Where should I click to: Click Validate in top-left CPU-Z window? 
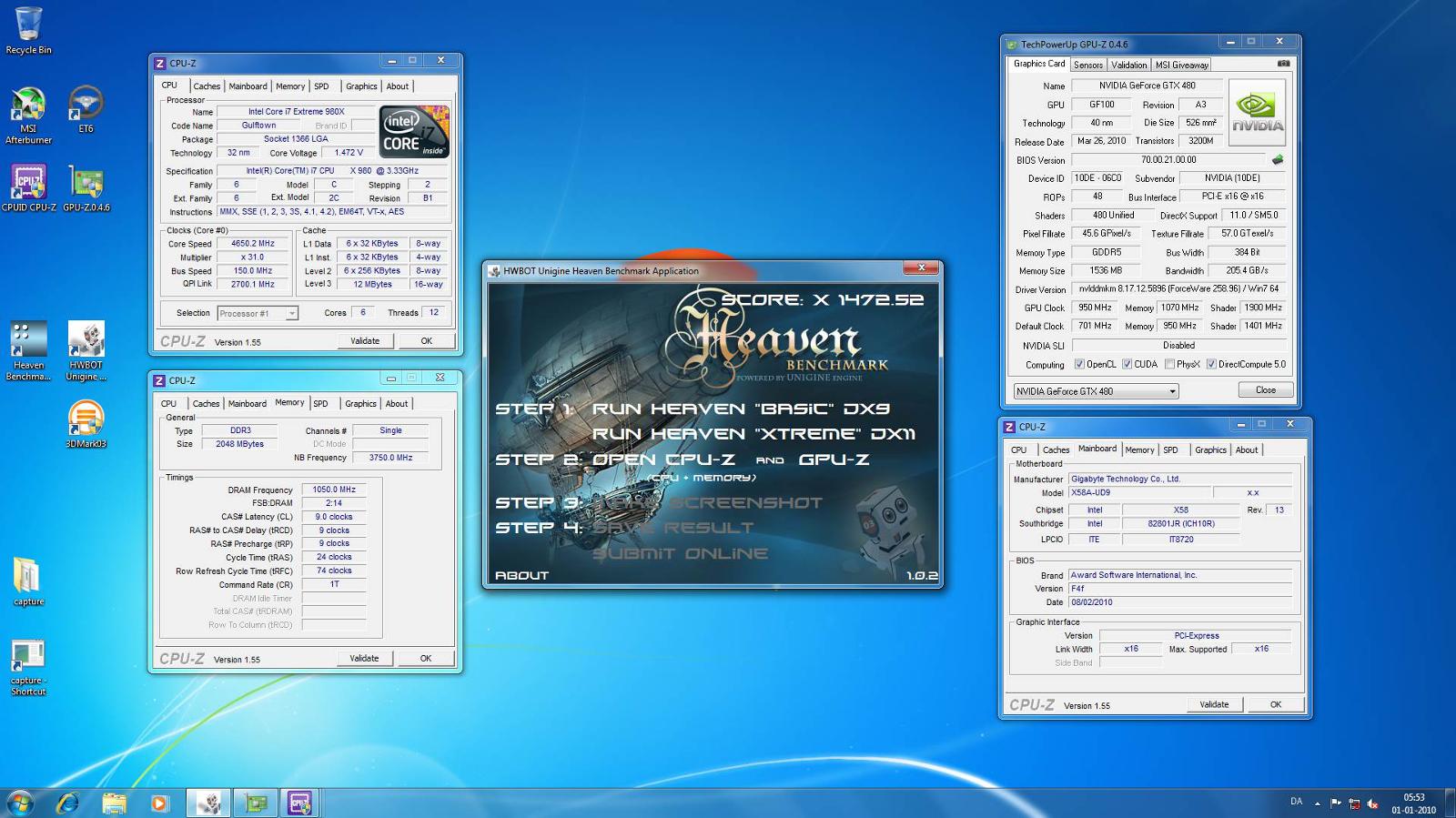click(365, 341)
